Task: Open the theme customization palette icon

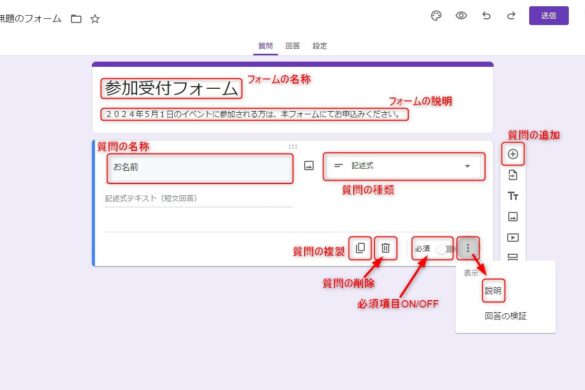Action: click(x=436, y=16)
